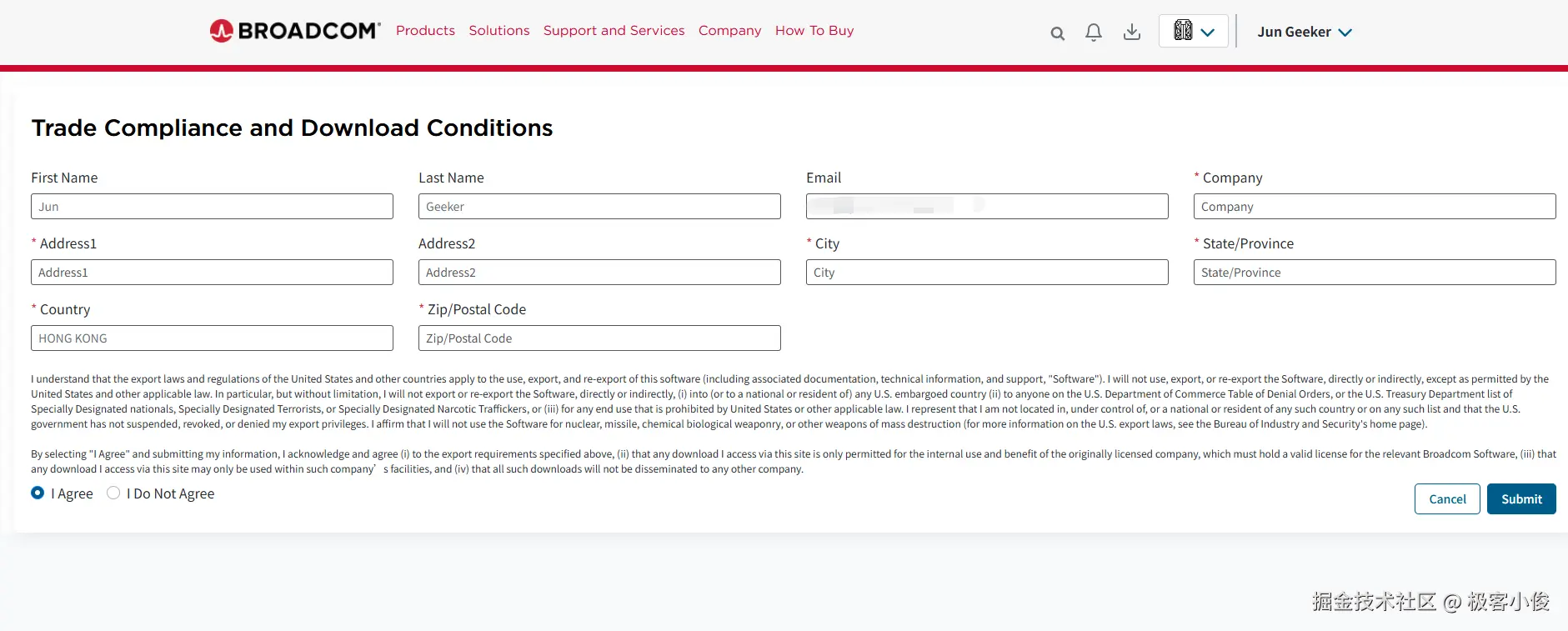Expand the portal selector dropdown
The height and width of the screenshot is (631, 1568).
pyautogui.click(x=1194, y=31)
